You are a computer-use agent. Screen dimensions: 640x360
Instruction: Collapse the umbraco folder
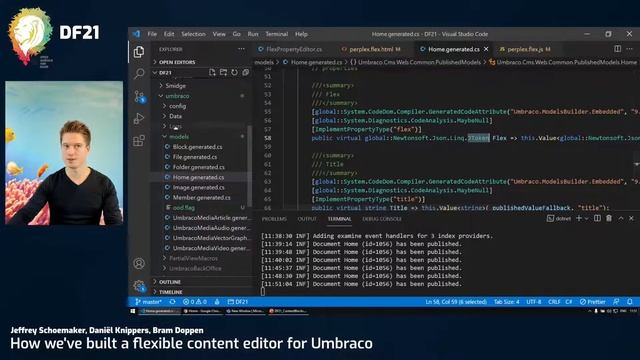pyautogui.click(x=177, y=96)
